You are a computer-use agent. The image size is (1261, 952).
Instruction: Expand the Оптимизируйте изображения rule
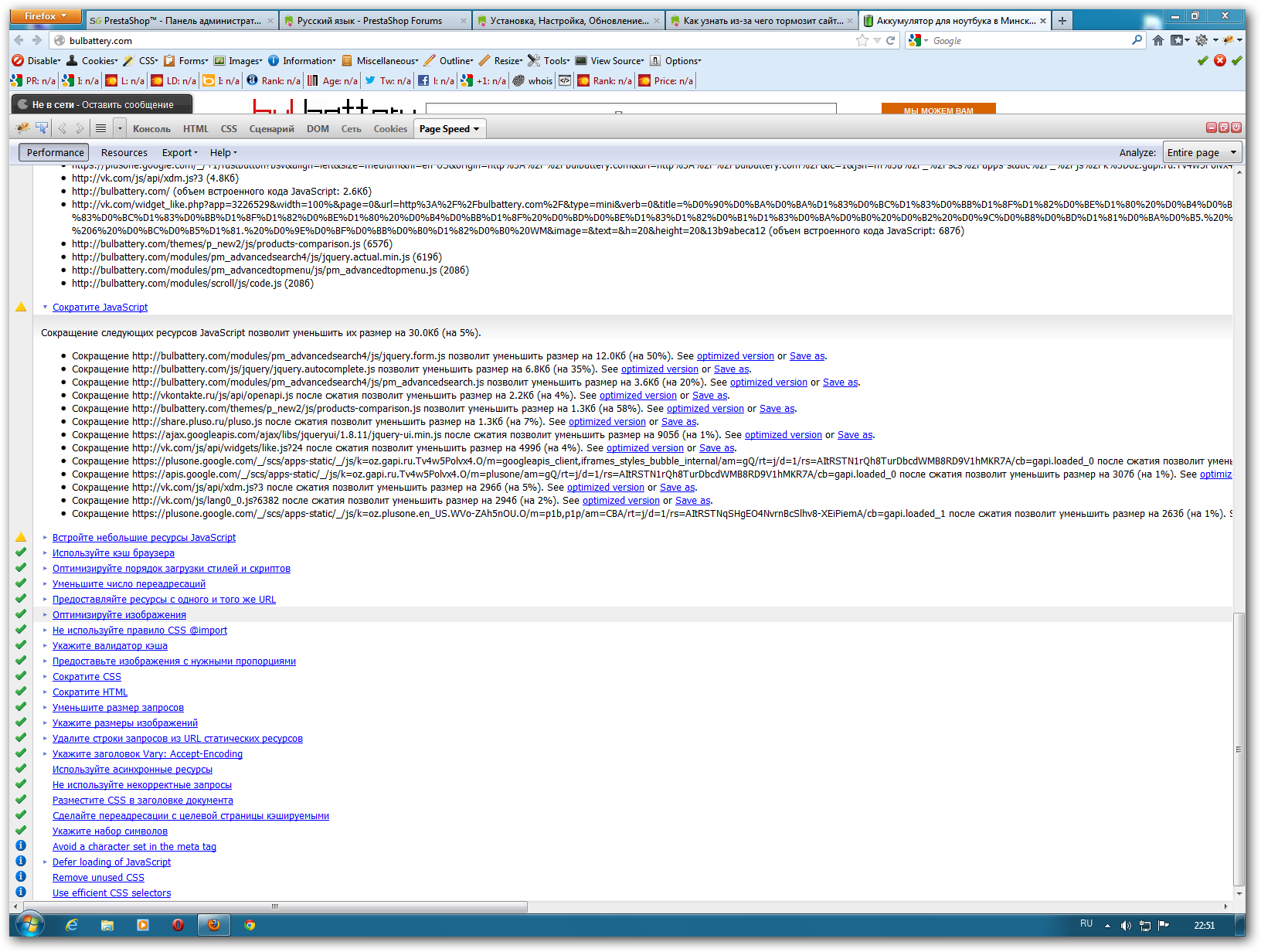pyautogui.click(x=46, y=614)
